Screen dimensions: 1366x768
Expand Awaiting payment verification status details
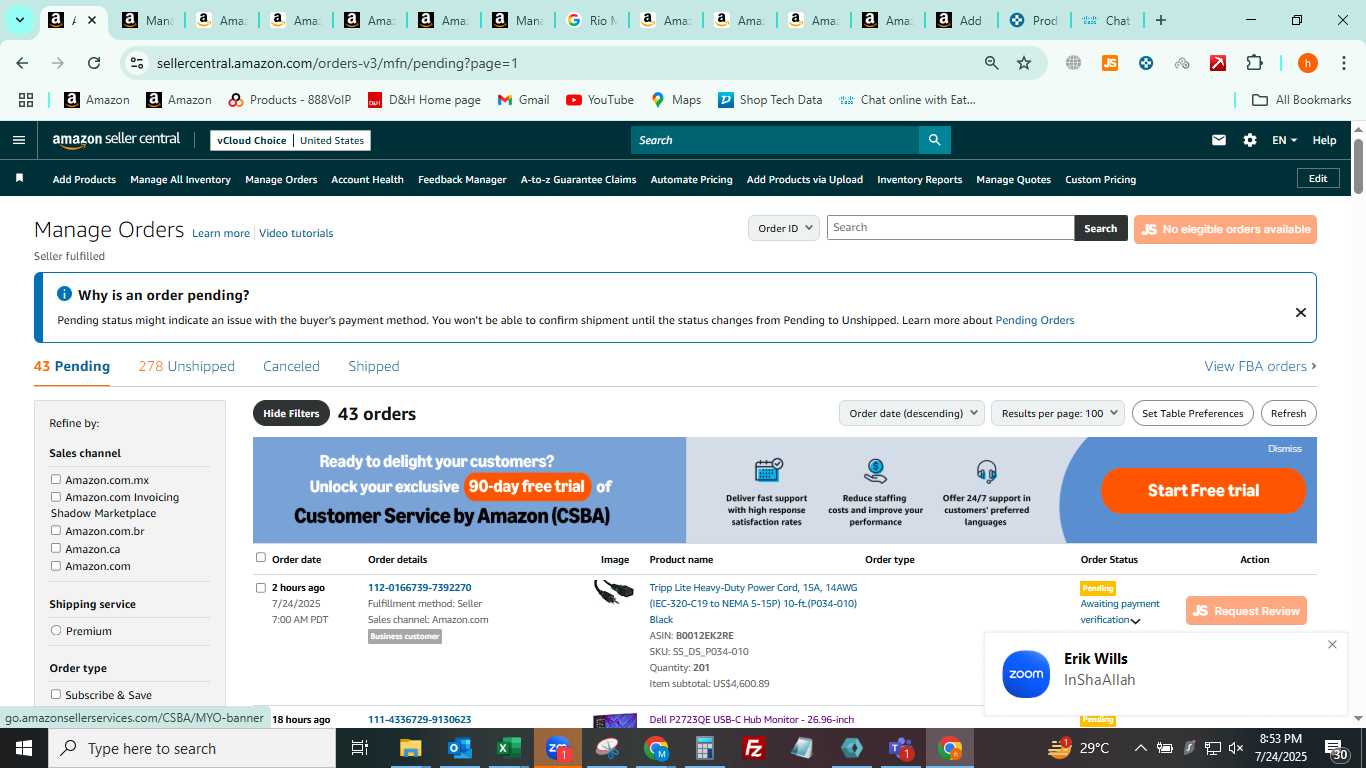tap(1135, 621)
